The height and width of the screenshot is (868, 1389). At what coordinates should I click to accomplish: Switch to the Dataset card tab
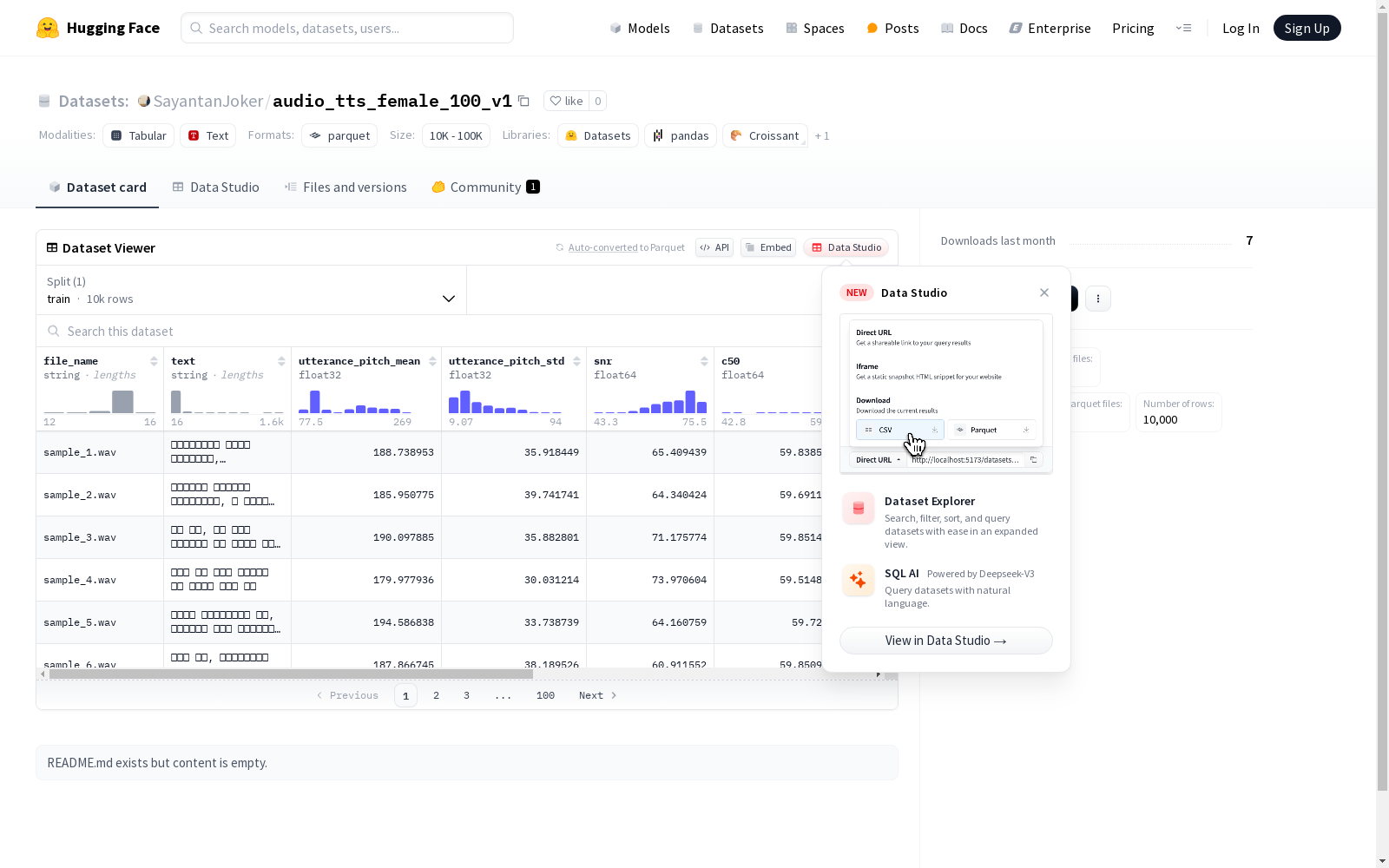(97, 187)
